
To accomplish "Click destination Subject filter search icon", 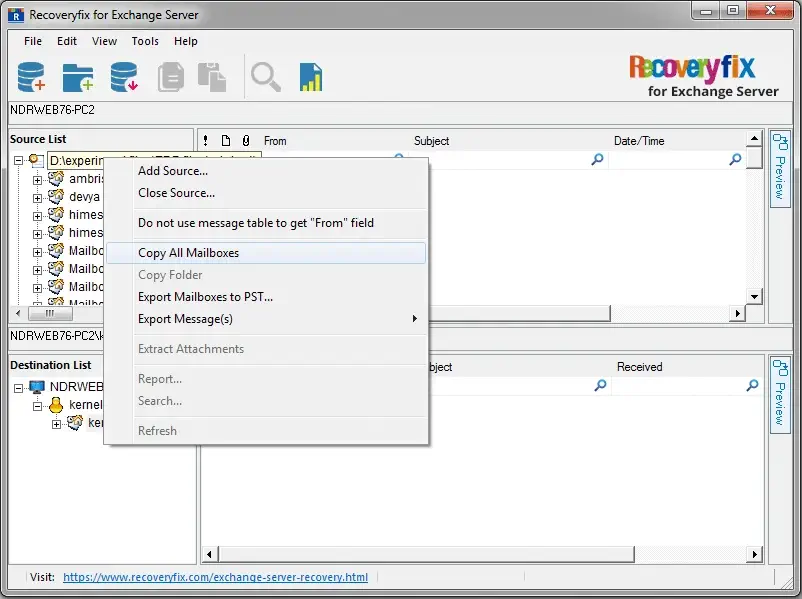I will click(x=600, y=385).
